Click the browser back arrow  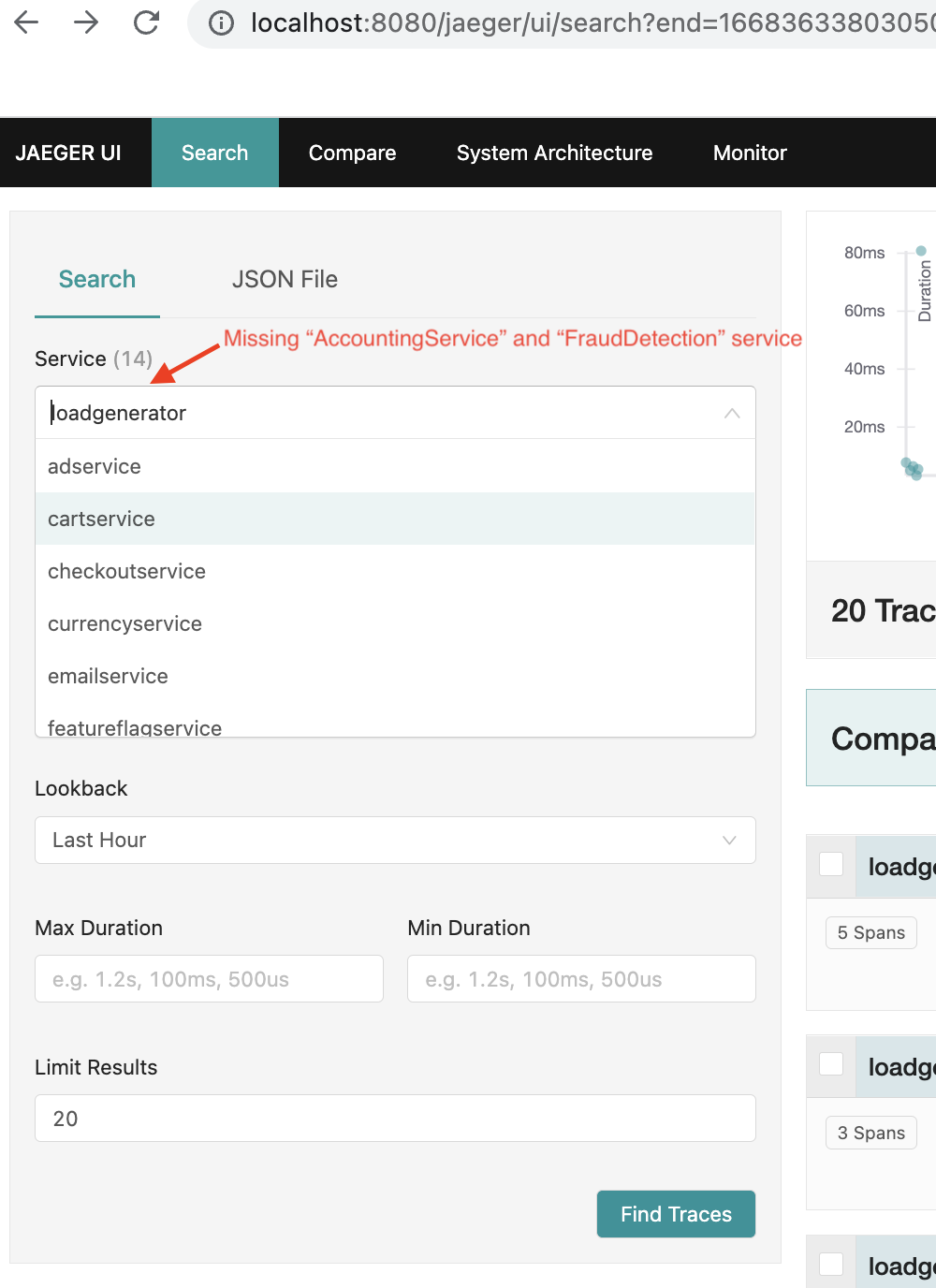(x=27, y=22)
